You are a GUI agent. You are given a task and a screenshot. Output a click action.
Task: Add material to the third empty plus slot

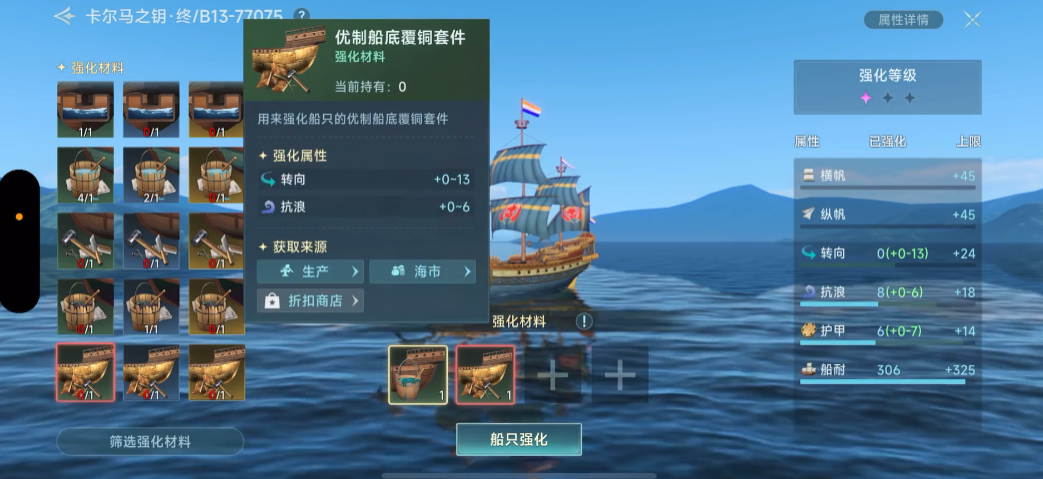coord(553,375)
